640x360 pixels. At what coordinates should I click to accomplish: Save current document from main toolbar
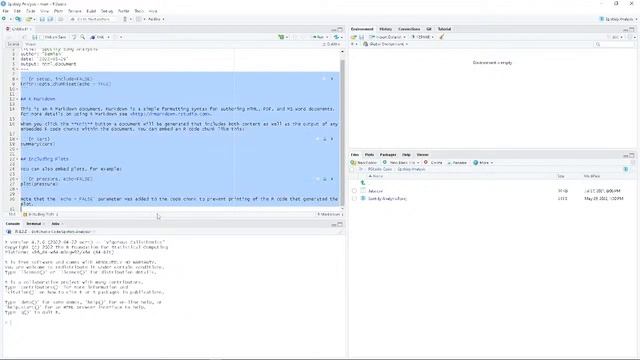click(x=42, y=19)
